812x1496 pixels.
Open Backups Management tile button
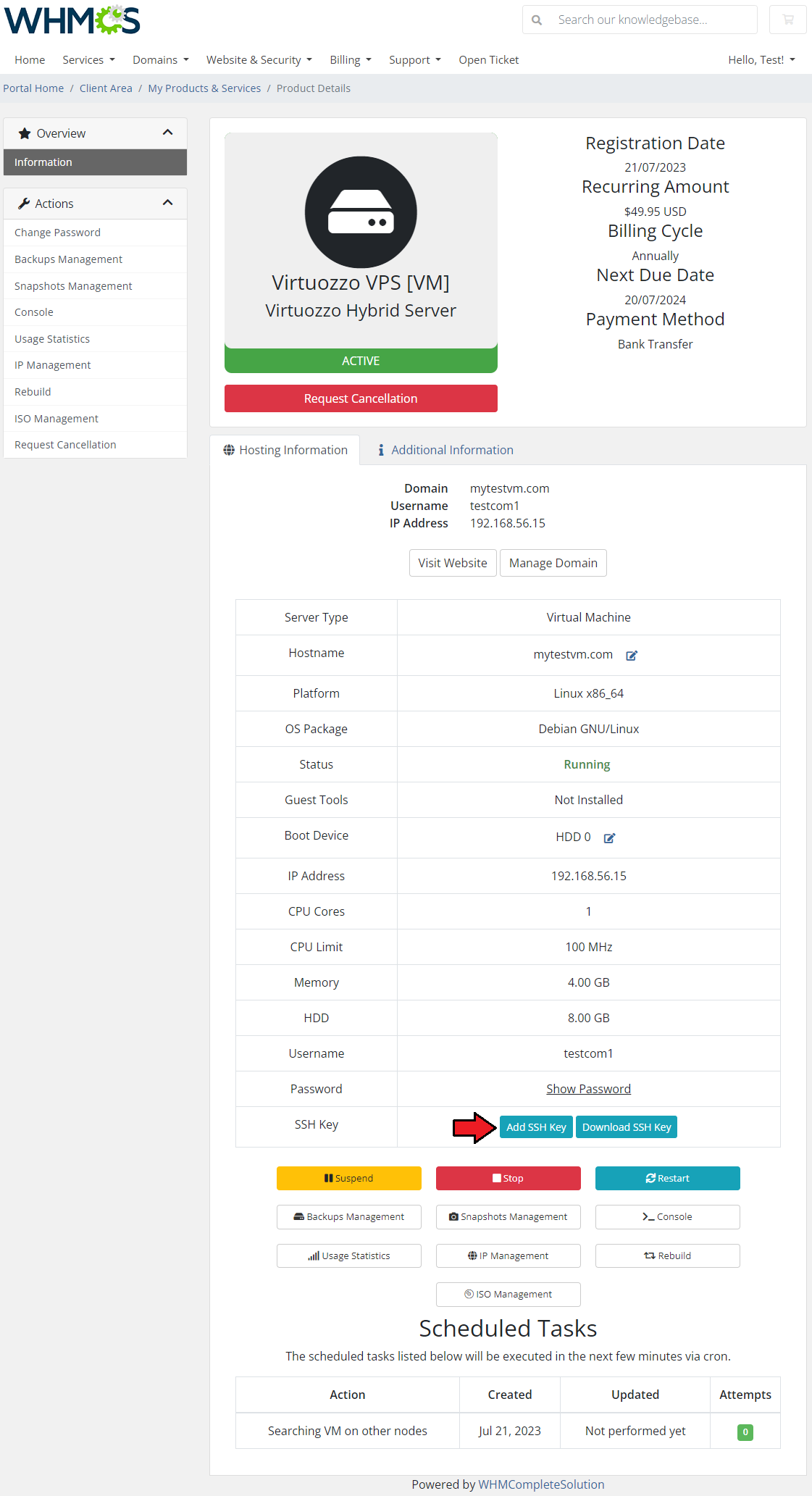click(349, 1217)
